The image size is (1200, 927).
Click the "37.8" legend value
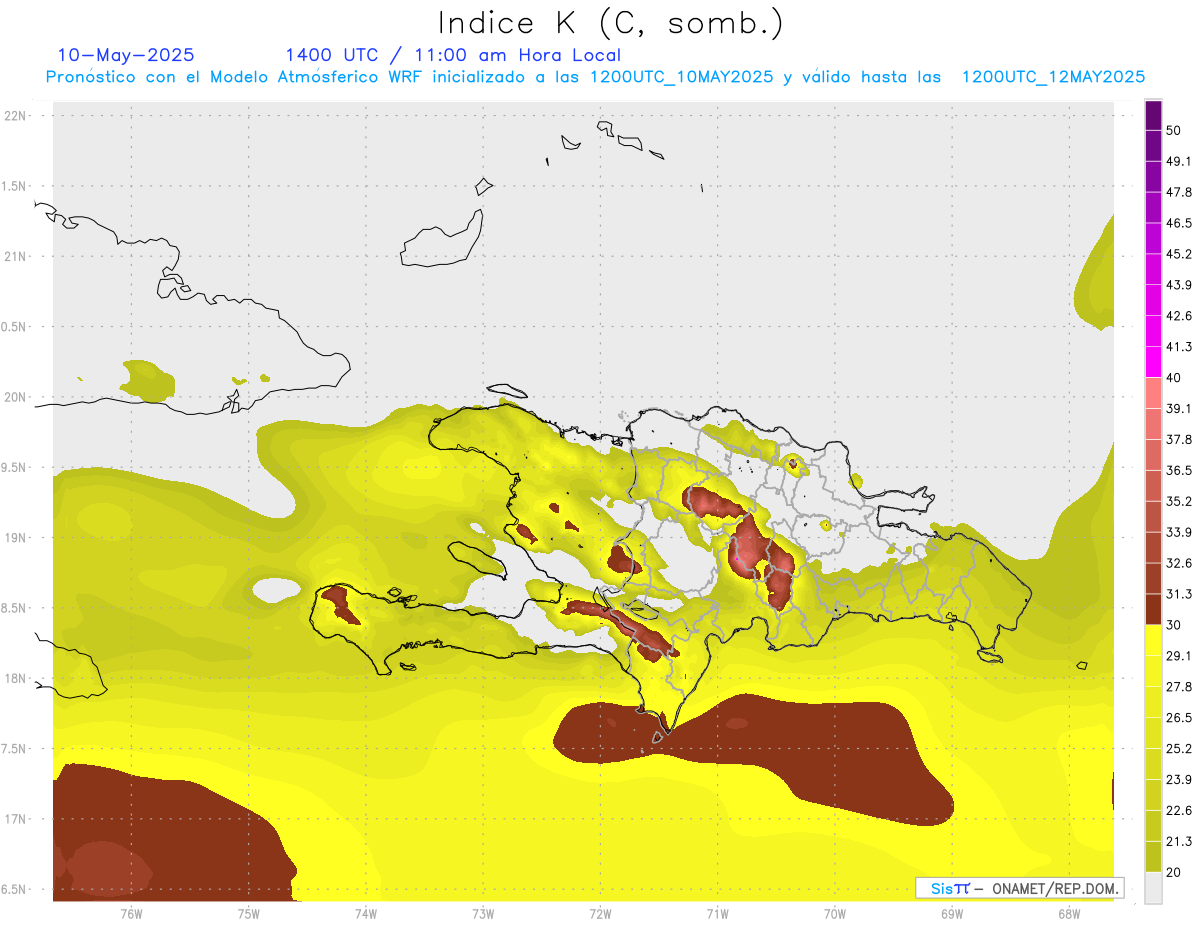pos(1179,440)
